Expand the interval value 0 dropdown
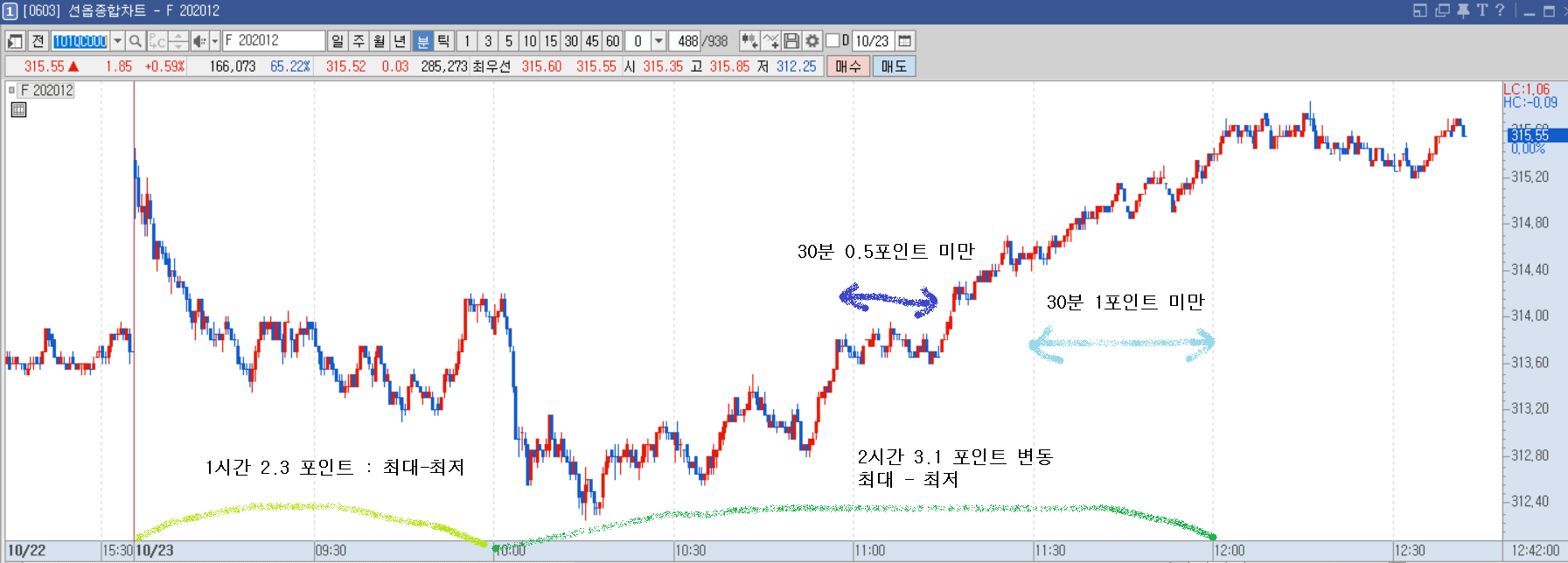The image size is (1568, 563). 659,41
